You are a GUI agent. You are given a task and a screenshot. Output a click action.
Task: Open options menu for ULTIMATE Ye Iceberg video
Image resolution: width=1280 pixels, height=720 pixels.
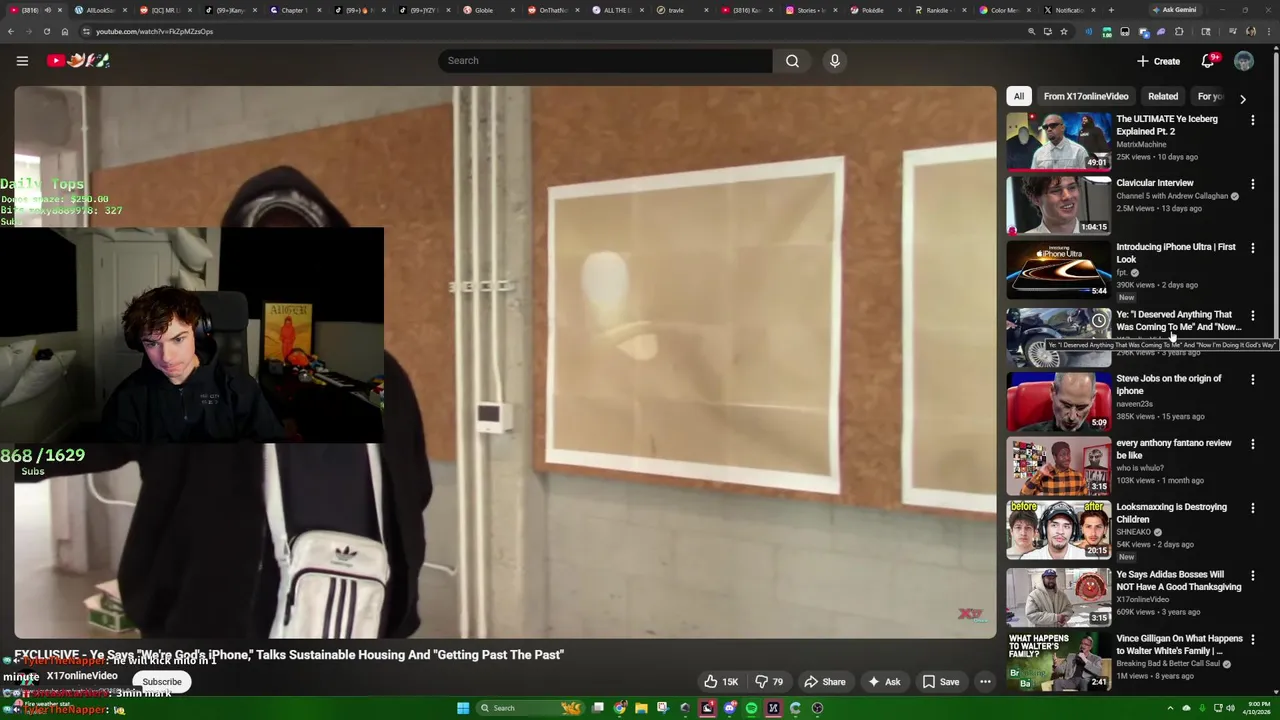coord(1252,120)
